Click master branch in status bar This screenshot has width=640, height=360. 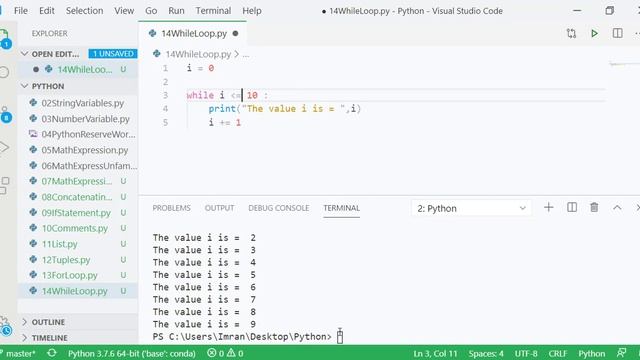[20, 353]
